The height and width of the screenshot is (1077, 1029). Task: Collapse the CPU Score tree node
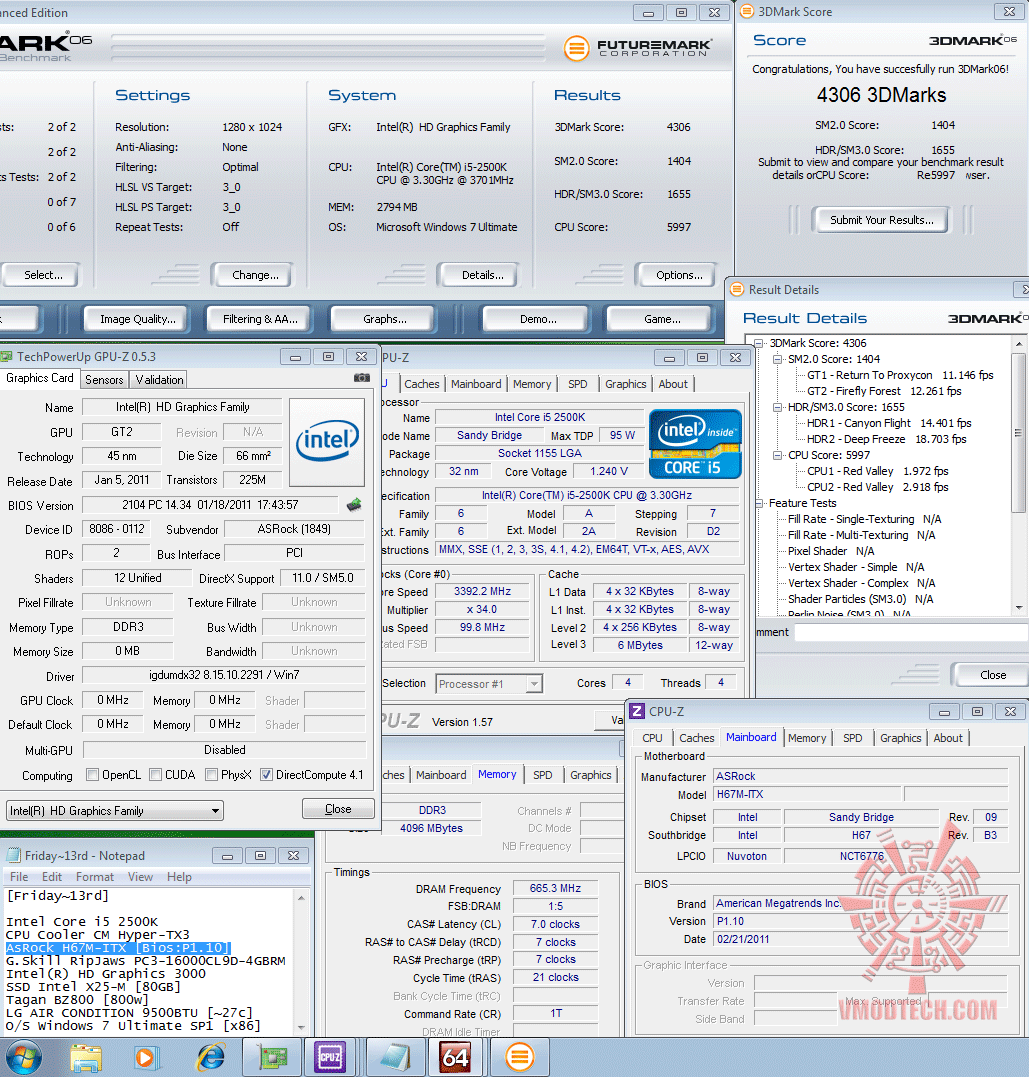(x=779, y=455)
